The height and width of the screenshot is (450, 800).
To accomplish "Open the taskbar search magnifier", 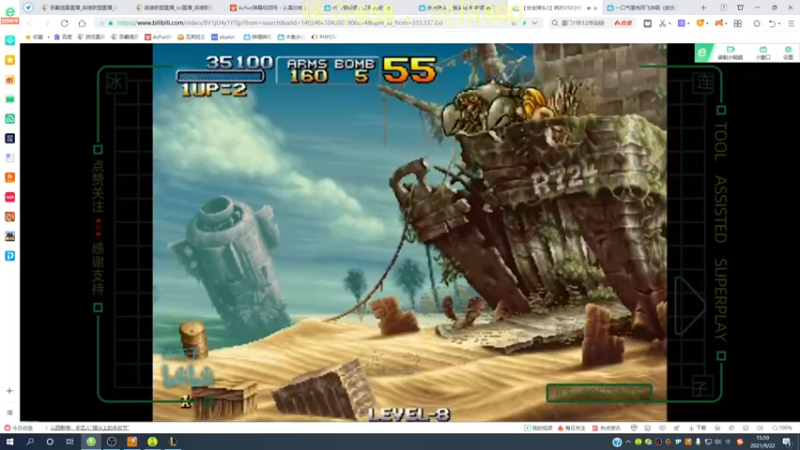I will pyautogui.click(x=30, y=441).
